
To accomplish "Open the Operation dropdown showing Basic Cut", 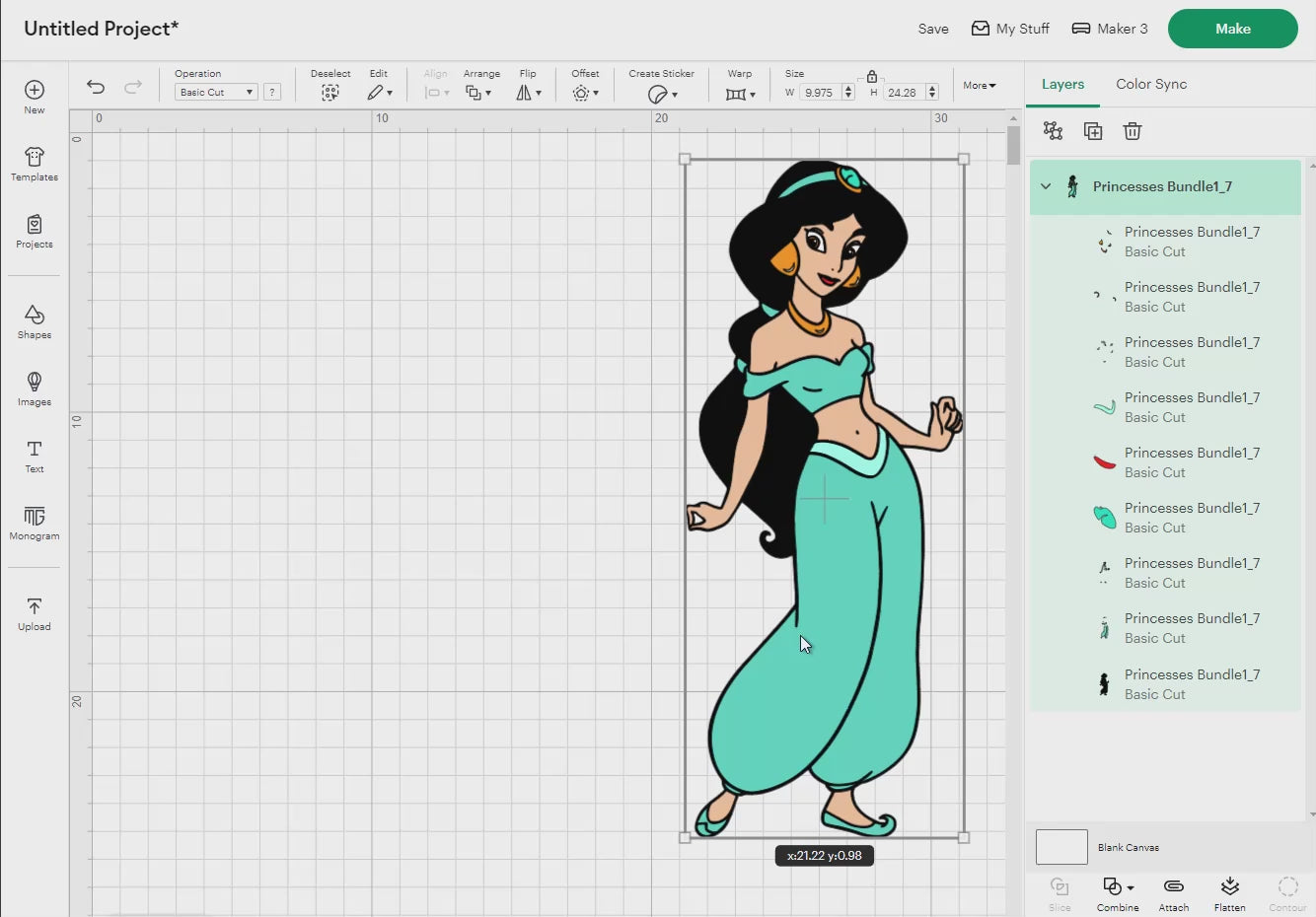I will pyautogui.click(x=216, y=92).
